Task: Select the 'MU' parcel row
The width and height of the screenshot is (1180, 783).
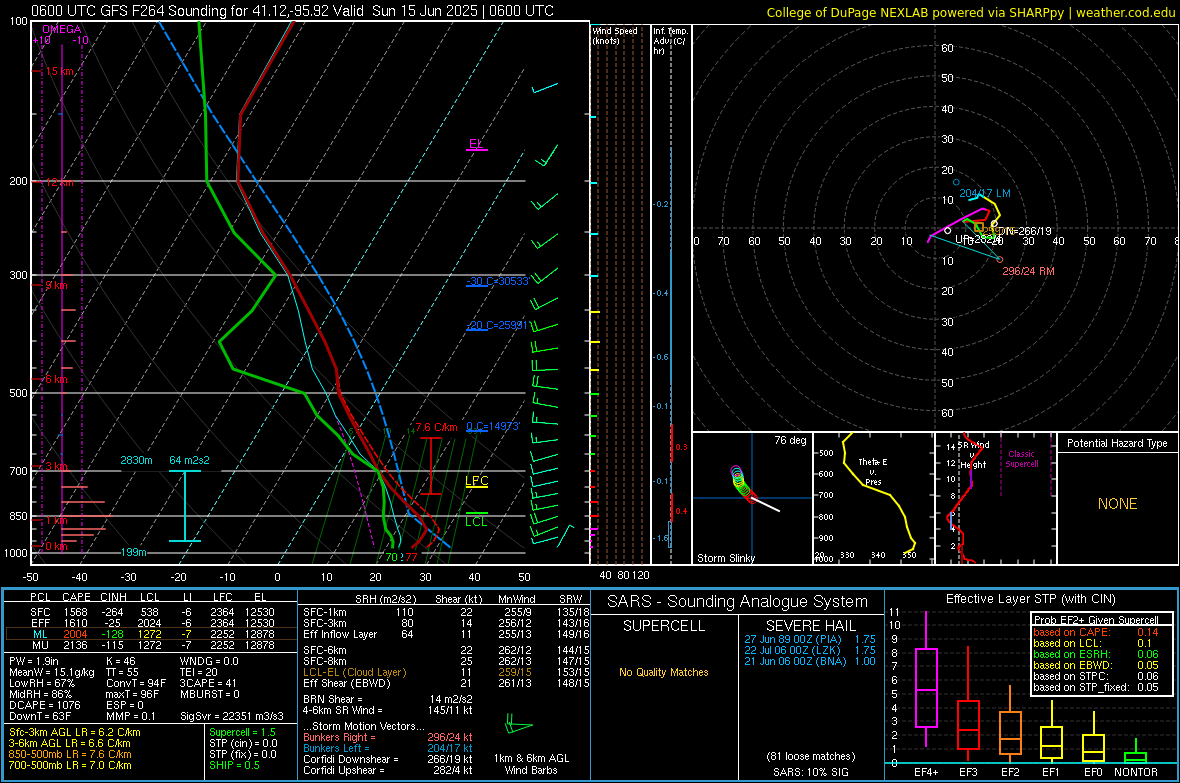Action: tap(151, 645)
